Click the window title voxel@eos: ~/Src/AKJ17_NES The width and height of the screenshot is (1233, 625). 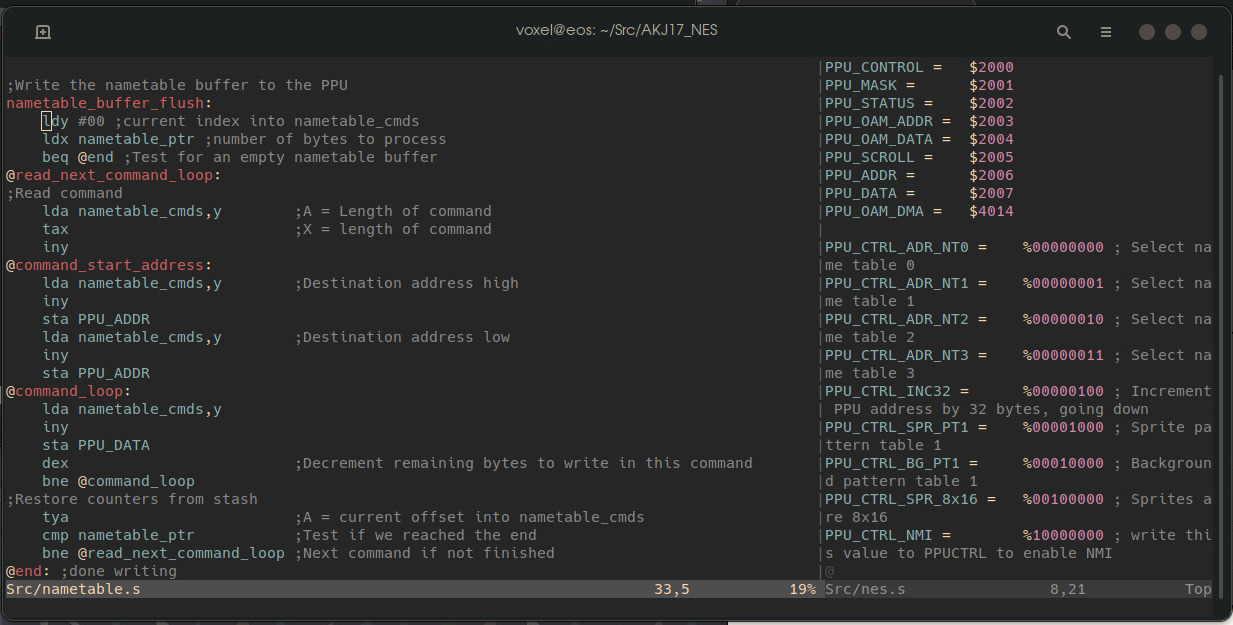[616, 30]
